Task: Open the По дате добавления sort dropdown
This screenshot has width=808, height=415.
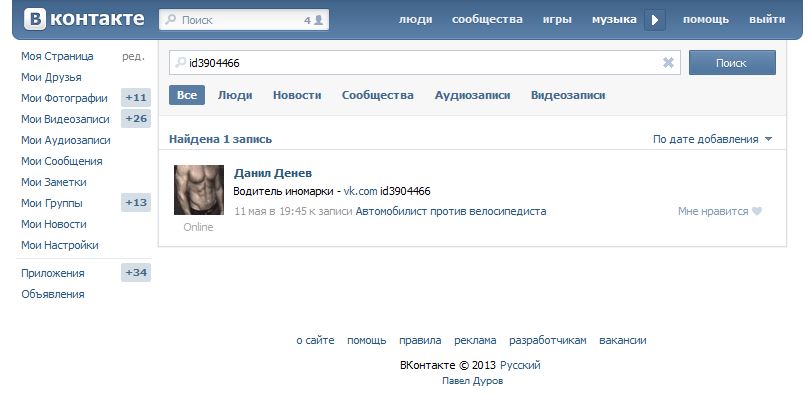Action: [x=712, y=139]
